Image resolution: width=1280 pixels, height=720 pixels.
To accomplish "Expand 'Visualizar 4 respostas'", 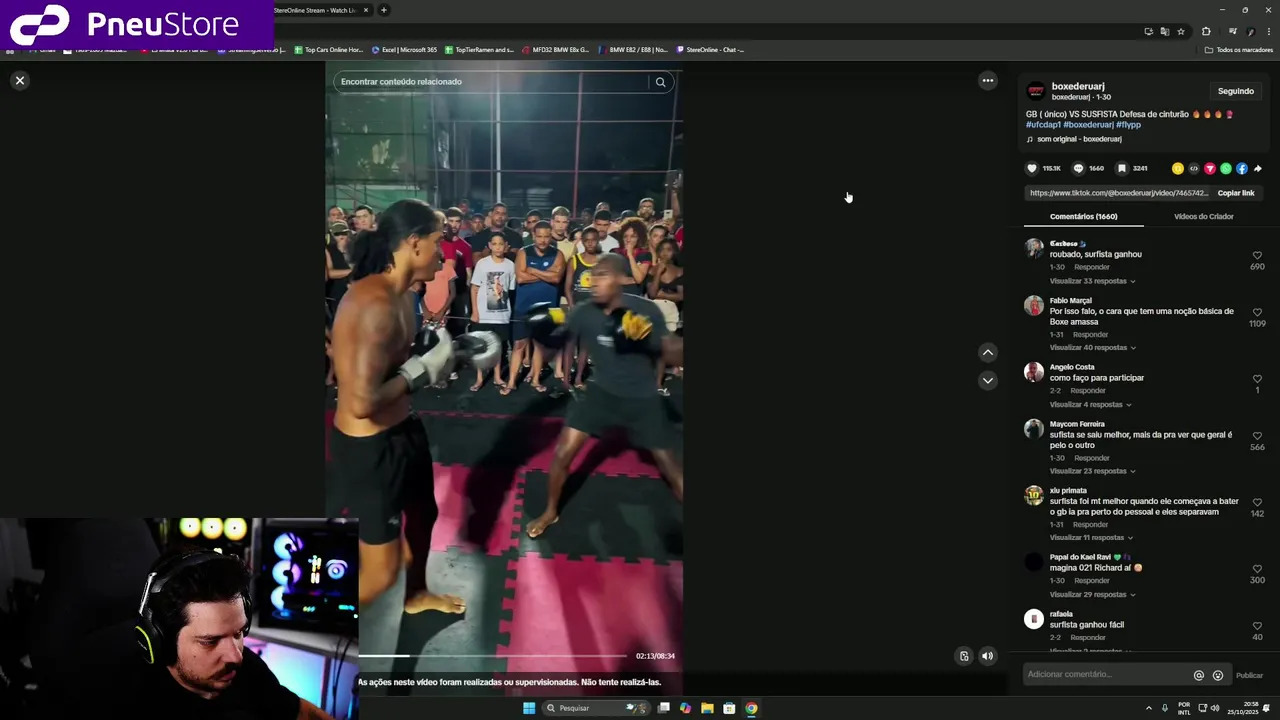I will point(1090,404).
